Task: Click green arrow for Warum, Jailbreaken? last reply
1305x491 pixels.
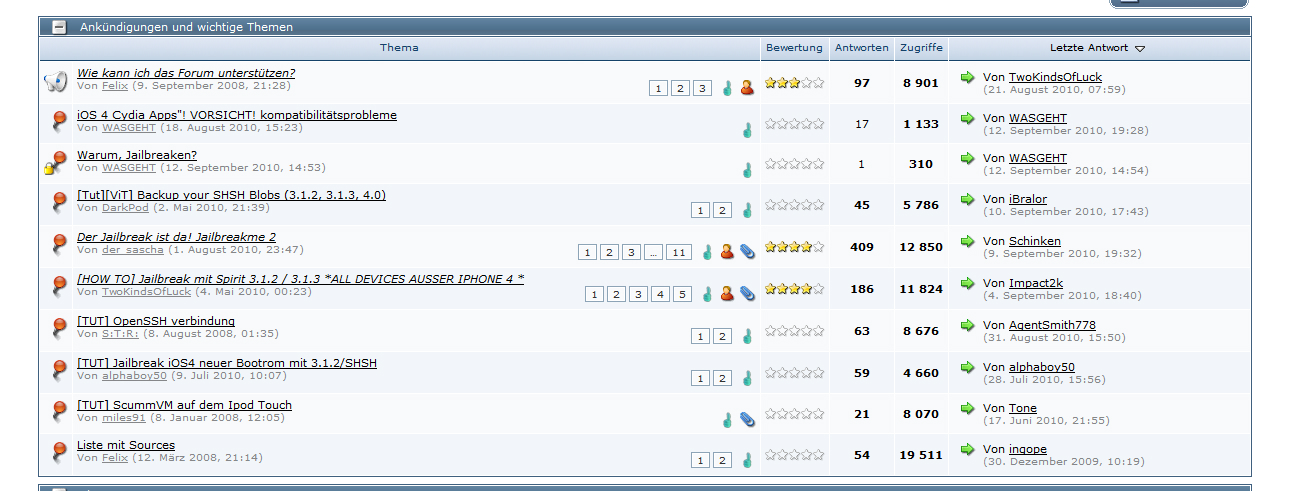Action: 967,158
